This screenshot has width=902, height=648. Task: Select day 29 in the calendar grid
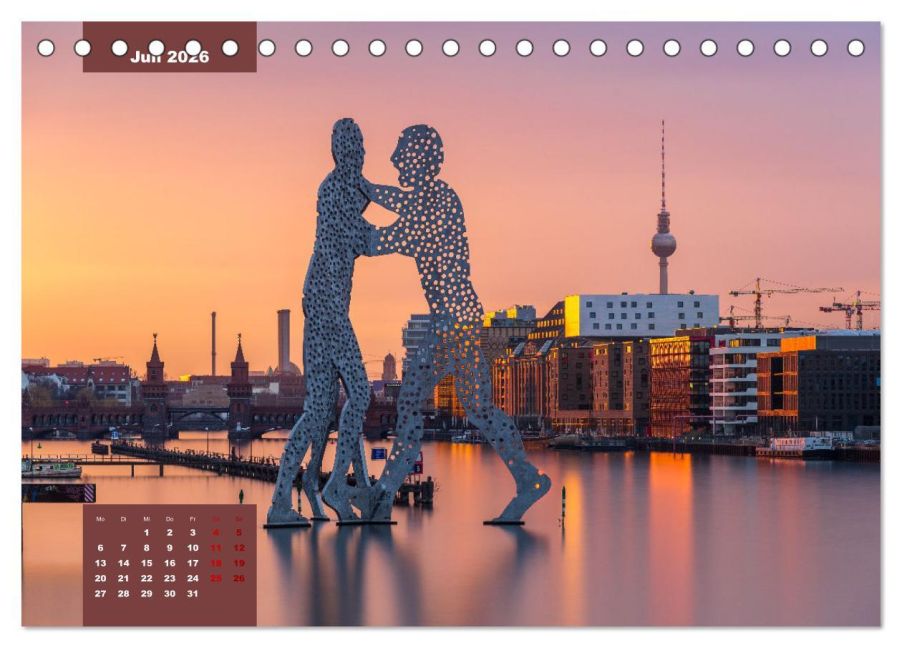tap(147, 594)
